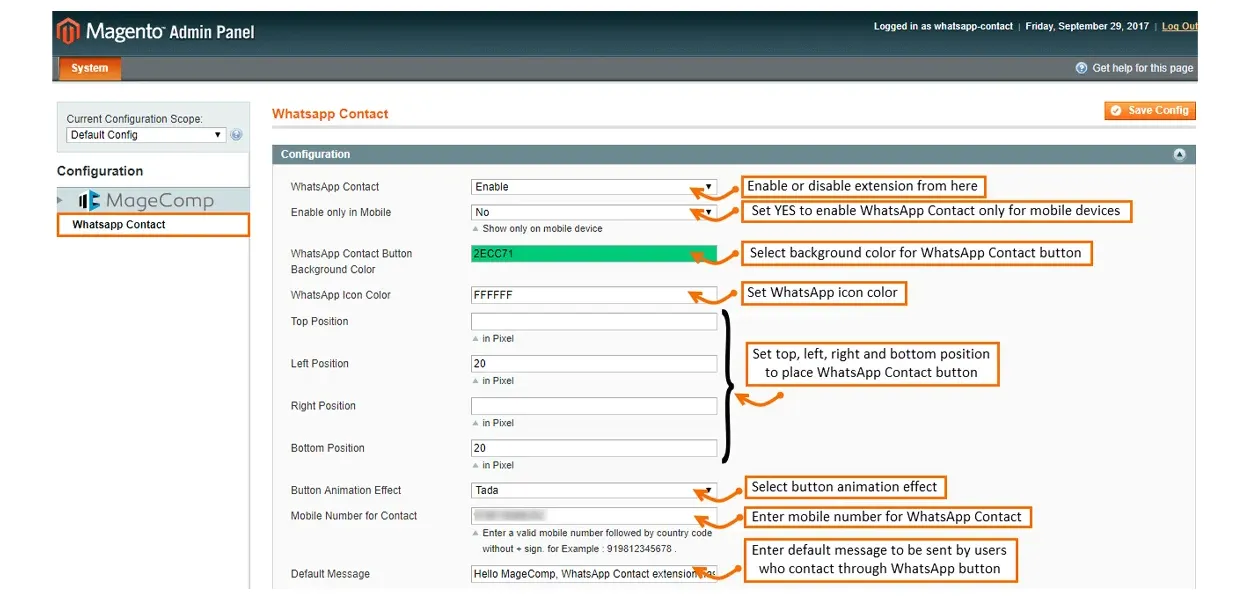Click the Default Message text field
Screen dimensions: 1250x600
(x=593, y=574)
